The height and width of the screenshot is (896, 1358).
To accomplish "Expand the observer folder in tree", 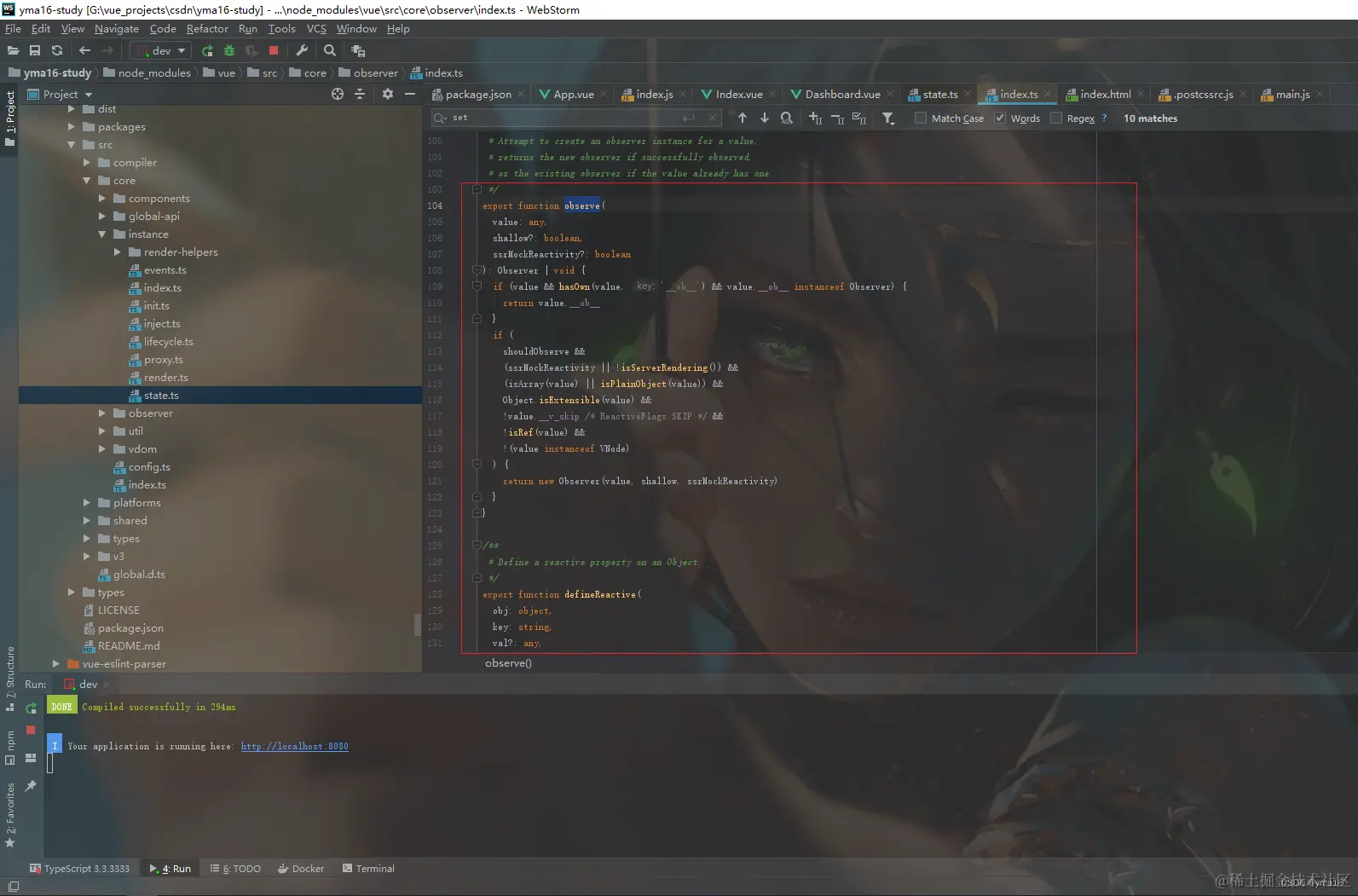I will [x=102, y=413].
